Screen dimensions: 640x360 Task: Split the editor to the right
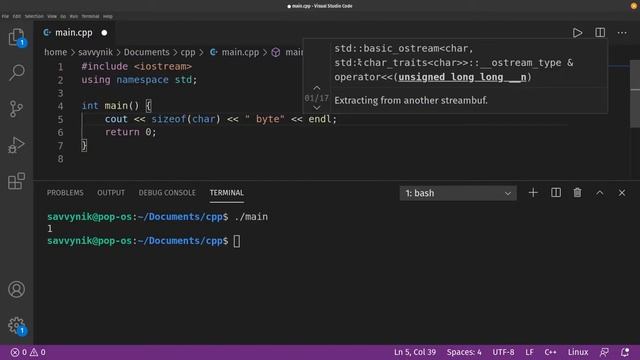pyautogui.click(x=600, y=33)
